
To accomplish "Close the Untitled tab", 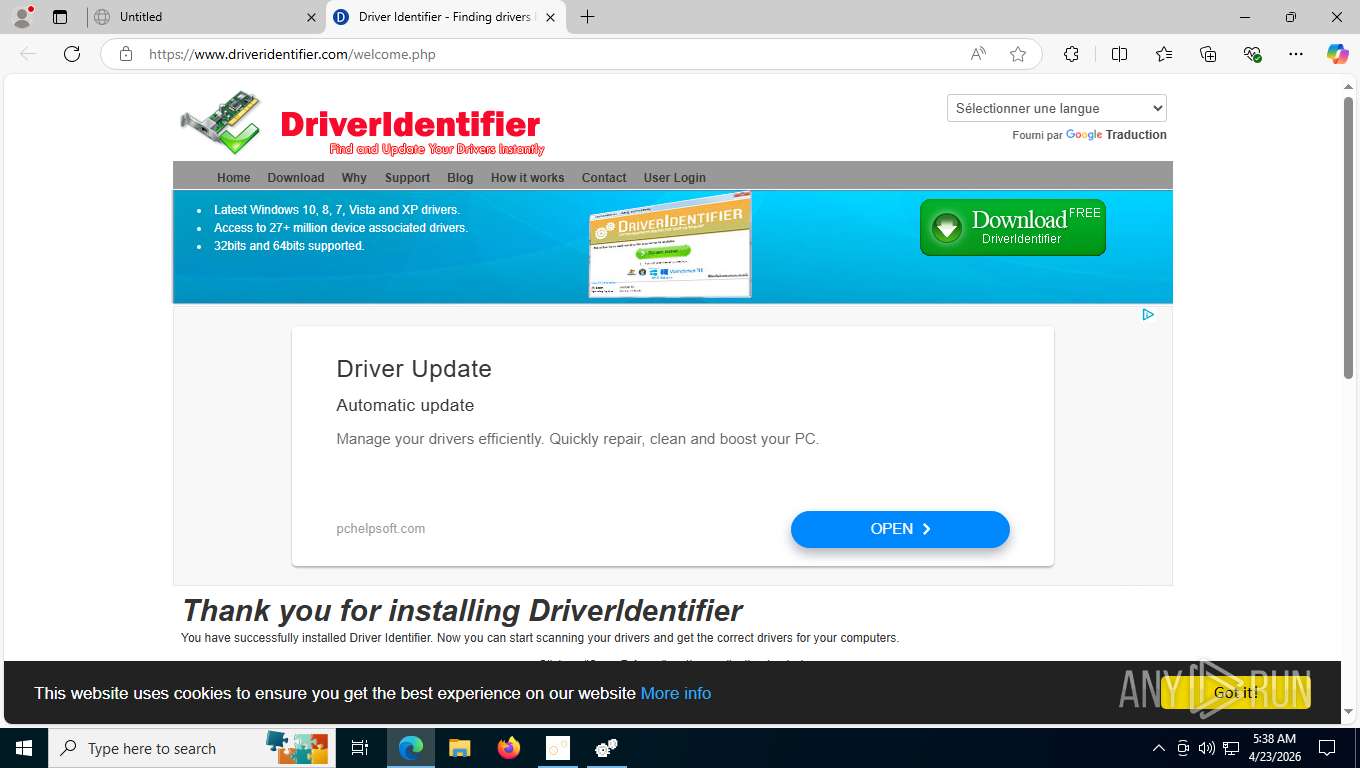I will point(311,17).
